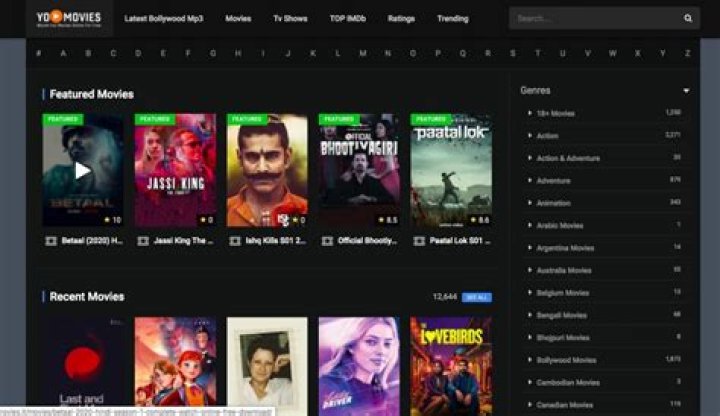Click film icon beside Ishq Kills title

pos(235,241)
